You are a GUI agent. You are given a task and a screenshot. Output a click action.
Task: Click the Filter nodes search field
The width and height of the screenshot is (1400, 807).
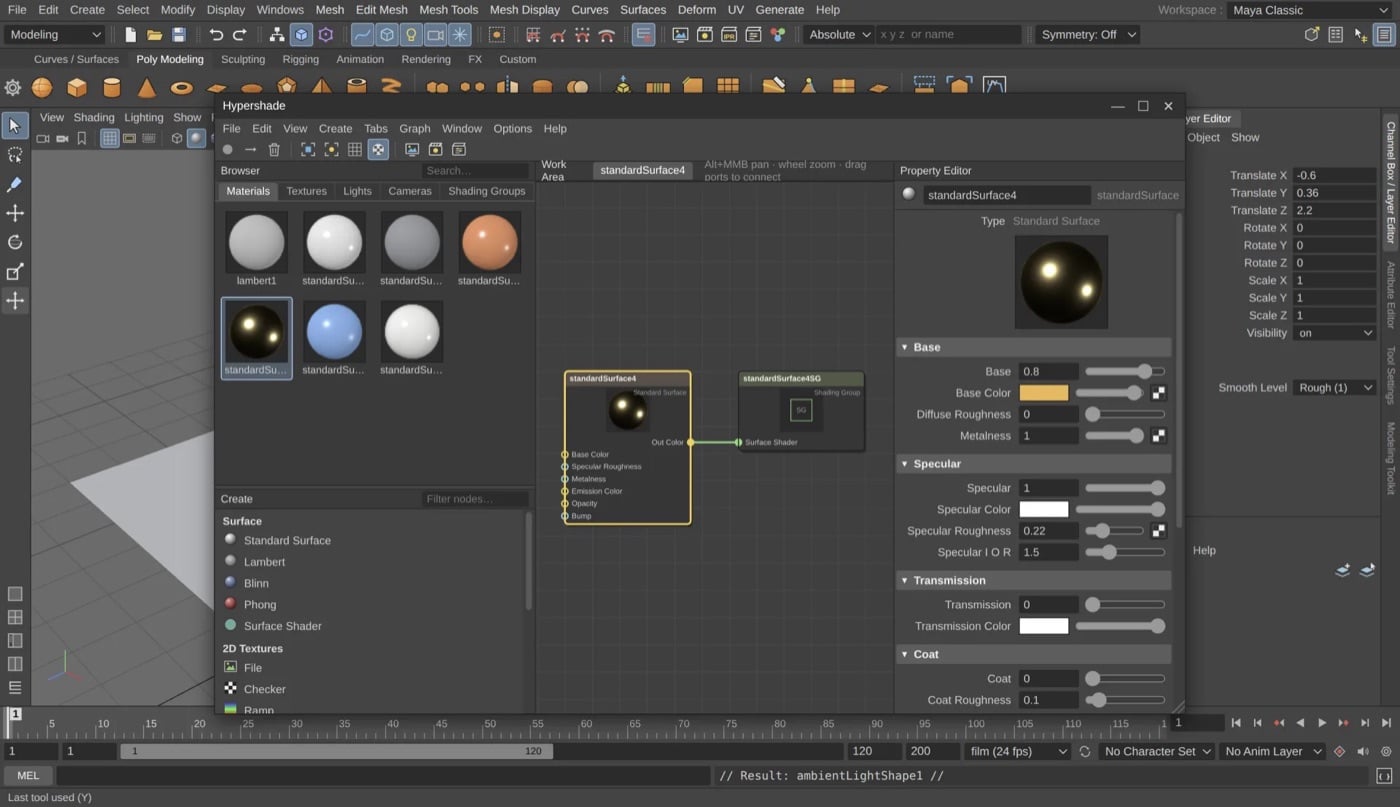(x=475, y=499)
